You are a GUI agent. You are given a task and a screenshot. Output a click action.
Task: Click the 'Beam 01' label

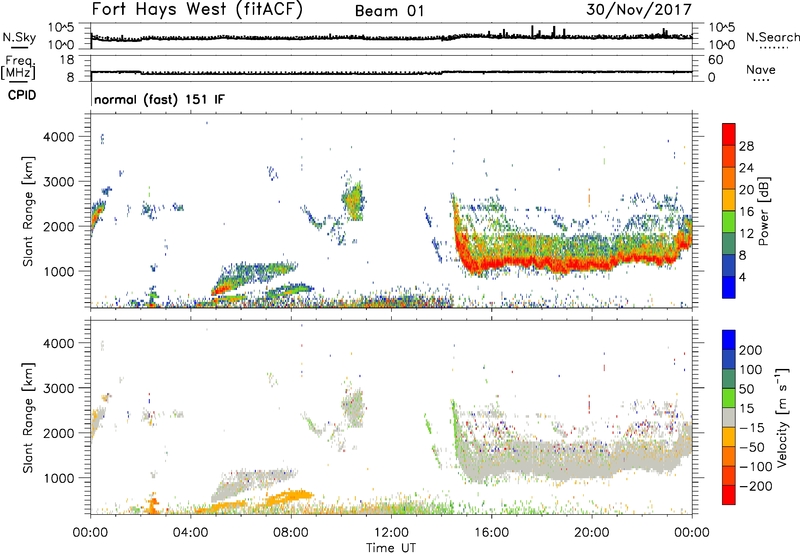(389, 11)
